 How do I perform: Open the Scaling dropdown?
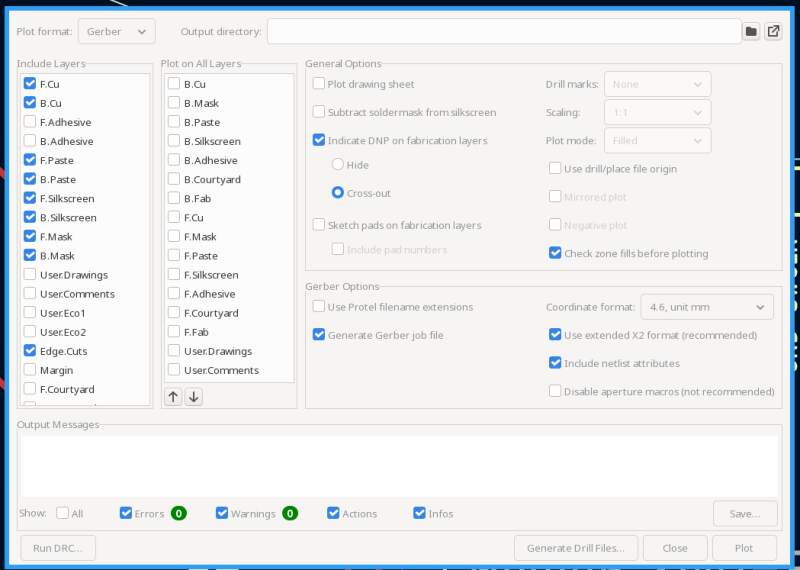pyautogui.click(x=658, y=112)
